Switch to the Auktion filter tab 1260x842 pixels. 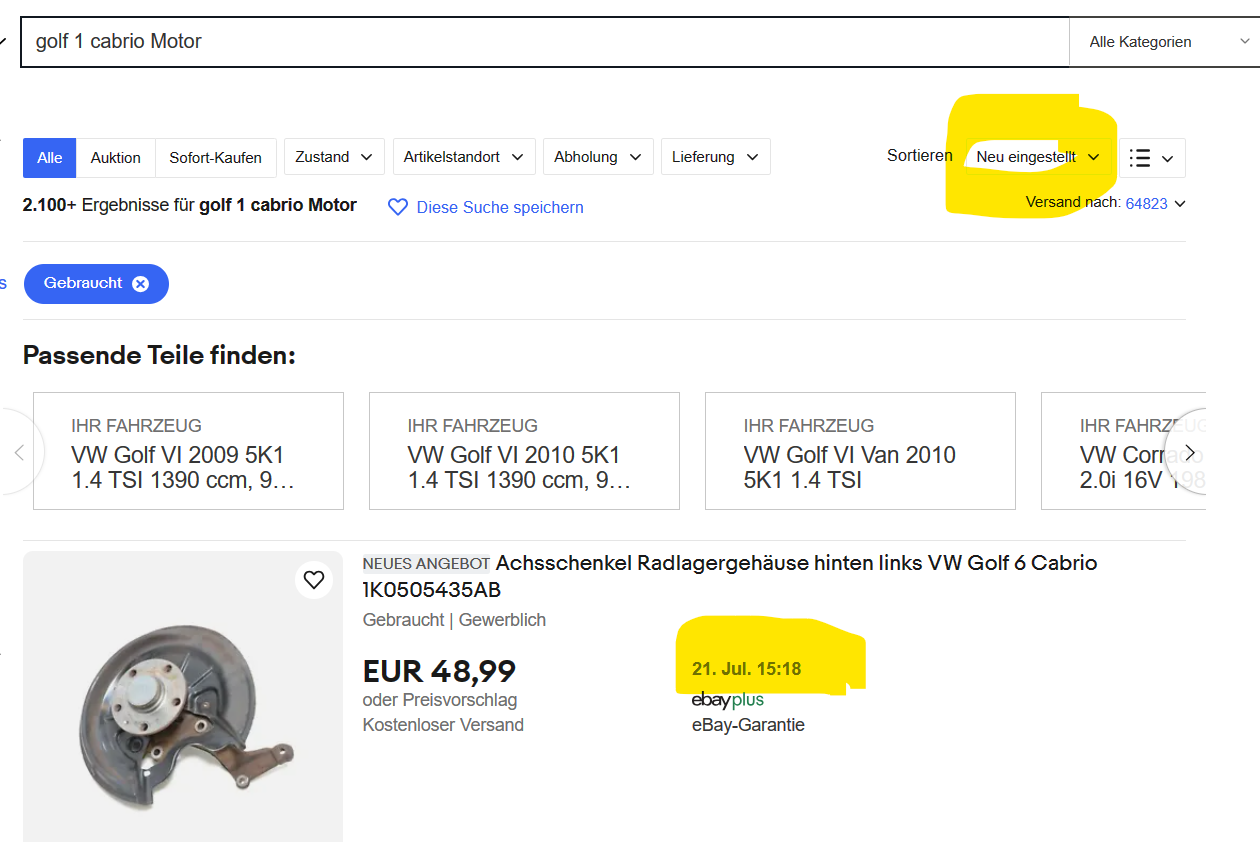[116, 158]
